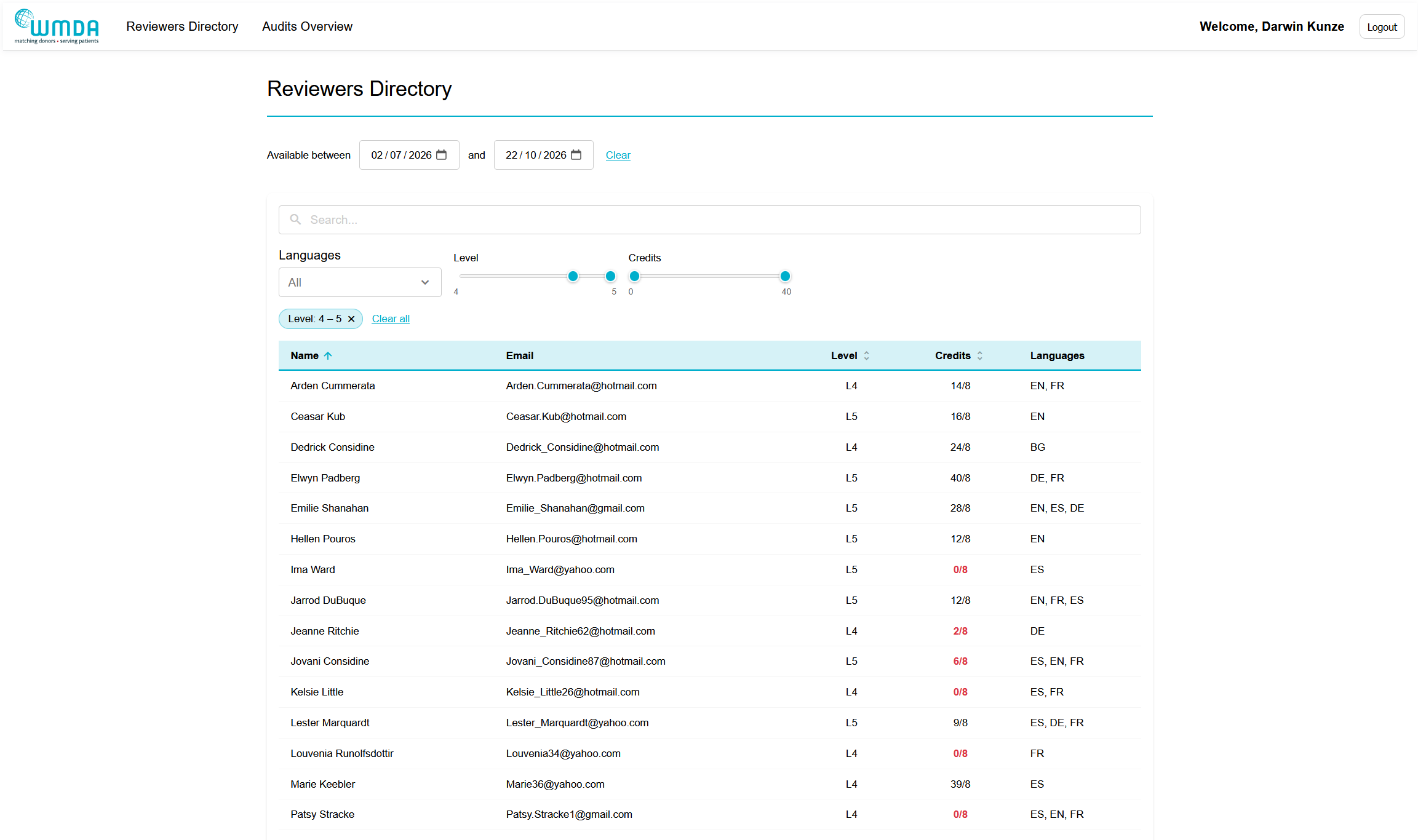This screenshot has height=840, width=1418.
Task: Click the Level slider maximum handle
Action: tap(610, 276)
